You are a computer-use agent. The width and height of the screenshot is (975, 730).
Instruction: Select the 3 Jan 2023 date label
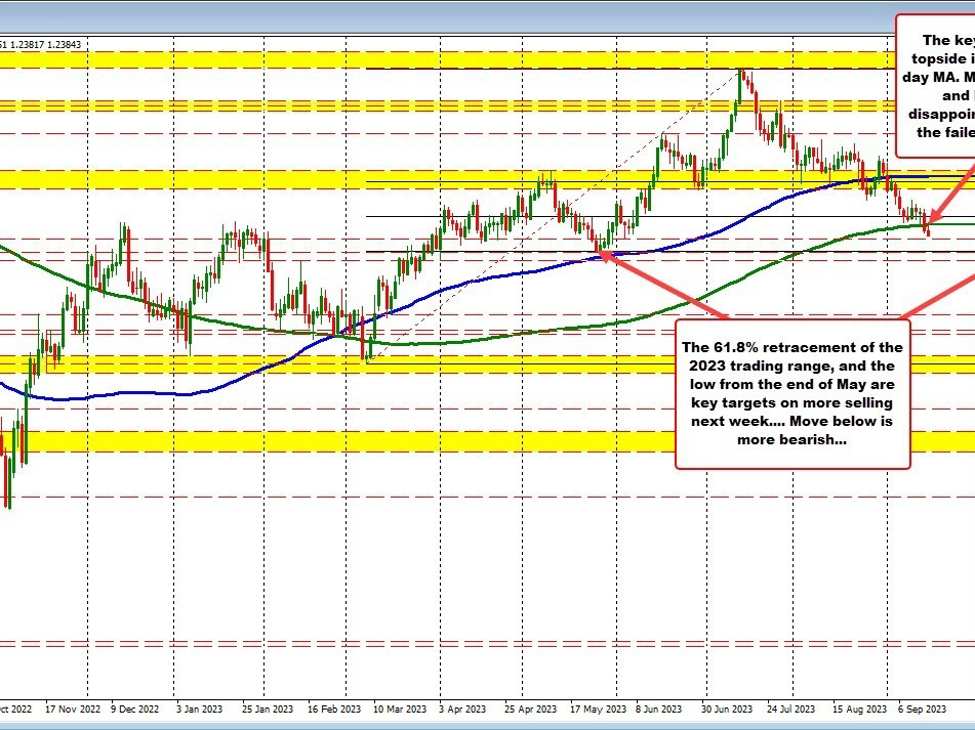click(199, 708)
